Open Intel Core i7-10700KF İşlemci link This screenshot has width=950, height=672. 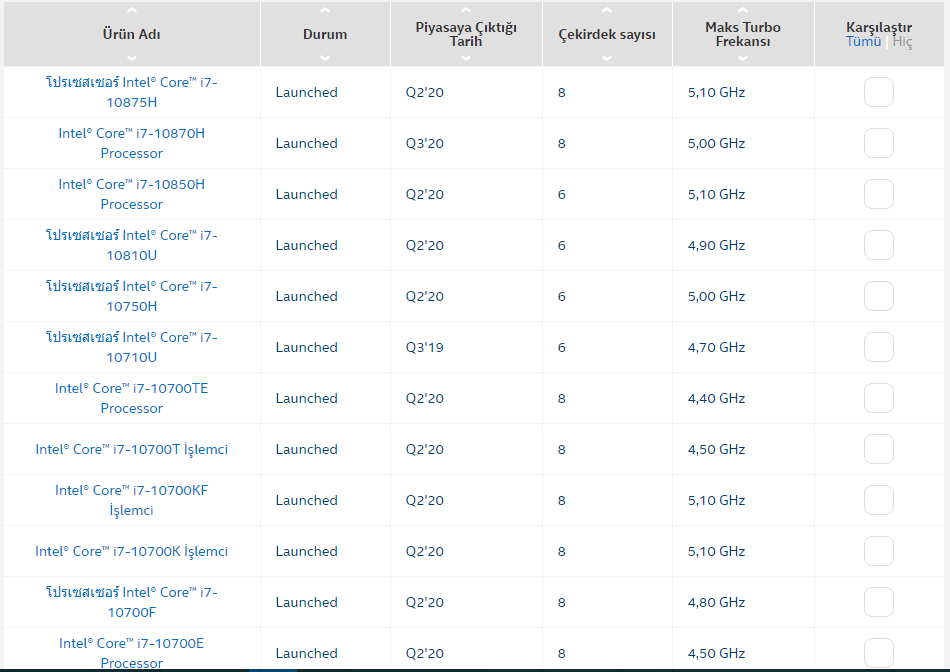point(131,500)
